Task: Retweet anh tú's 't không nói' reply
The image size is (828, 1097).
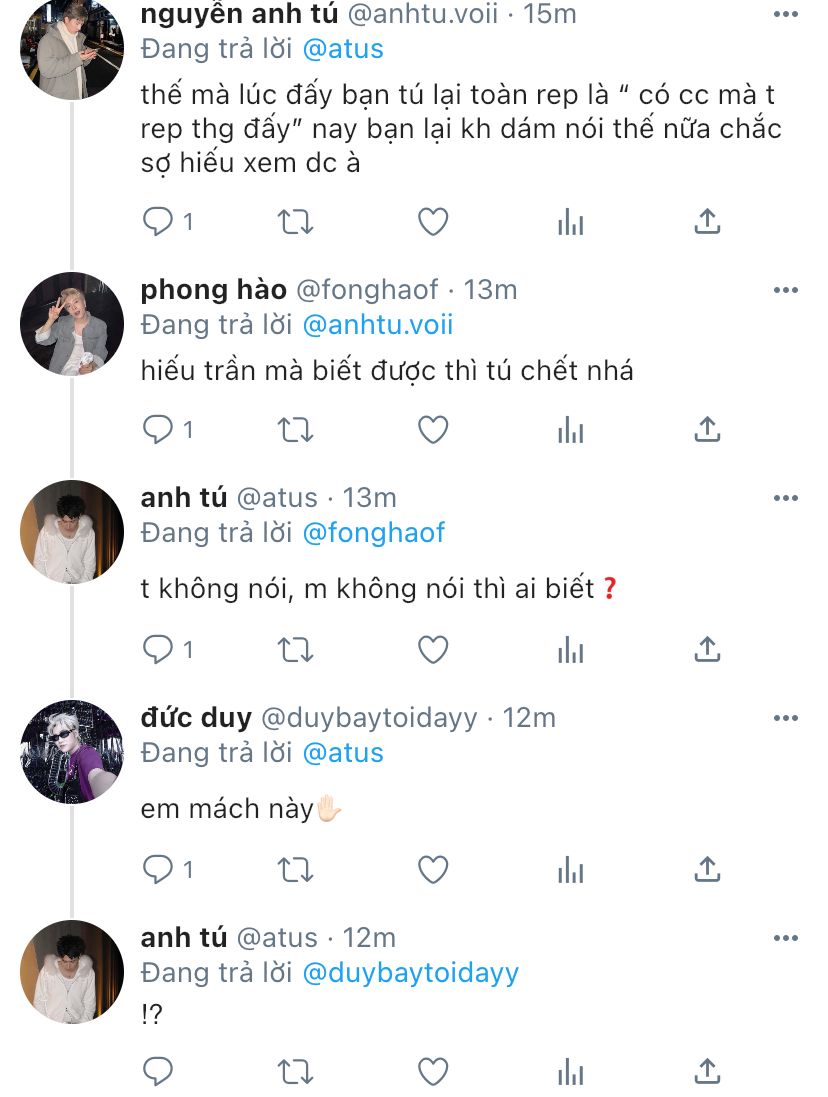Action: (x=295, y=650)
